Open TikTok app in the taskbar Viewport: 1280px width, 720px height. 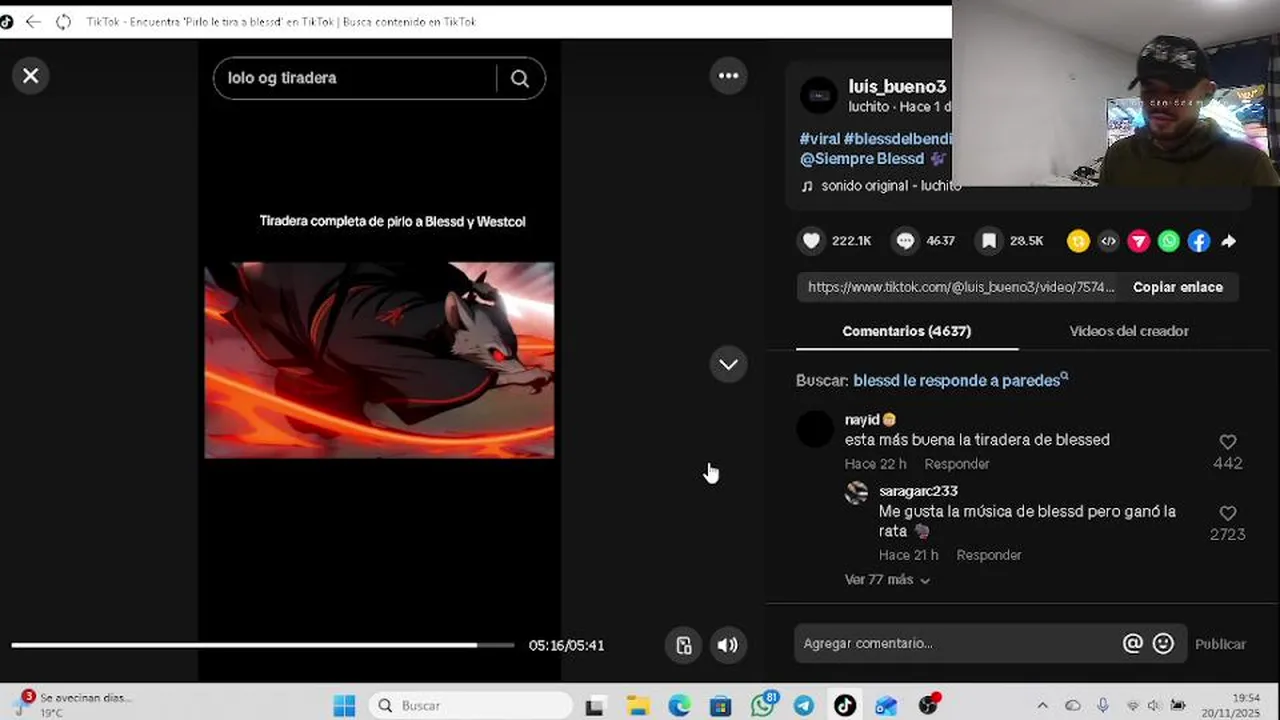[x=845, y=706]
